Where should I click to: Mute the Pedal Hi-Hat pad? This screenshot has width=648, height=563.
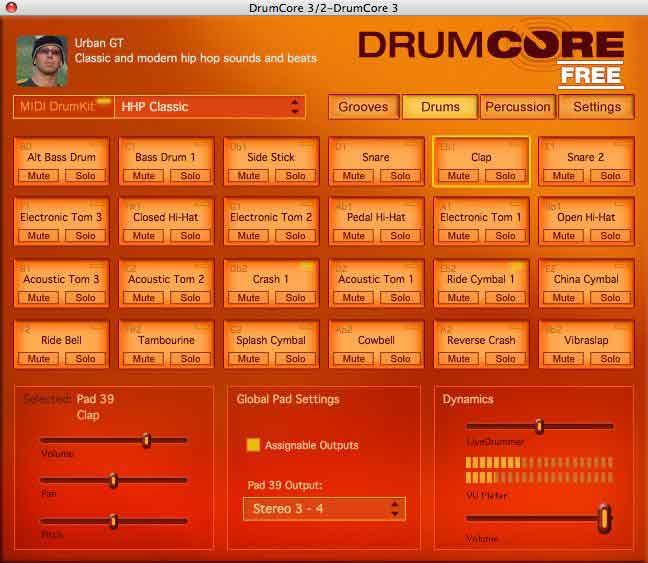coord(354,236)
